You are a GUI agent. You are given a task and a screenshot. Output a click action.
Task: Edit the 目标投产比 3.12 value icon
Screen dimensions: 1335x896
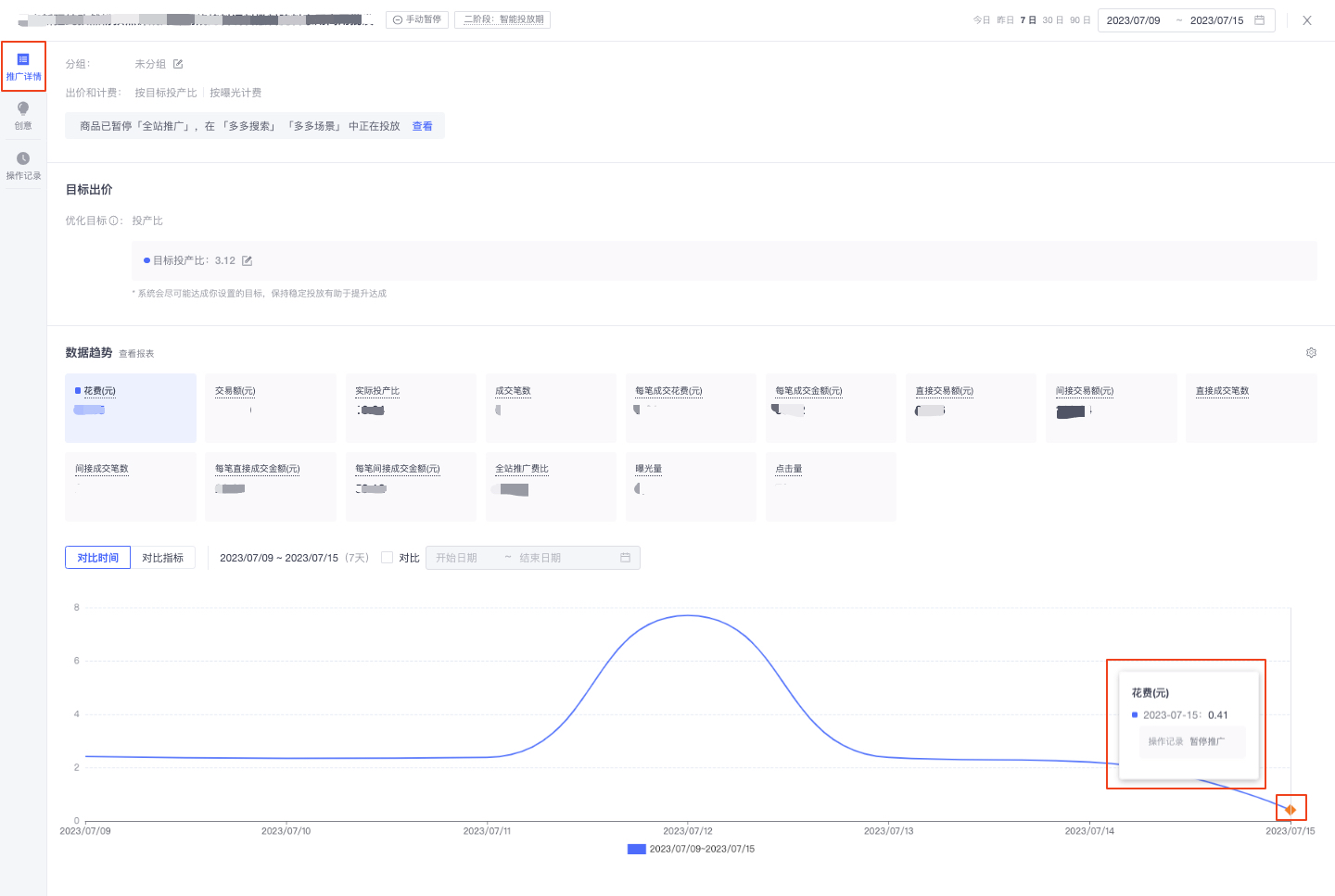(x=248, y=261)
